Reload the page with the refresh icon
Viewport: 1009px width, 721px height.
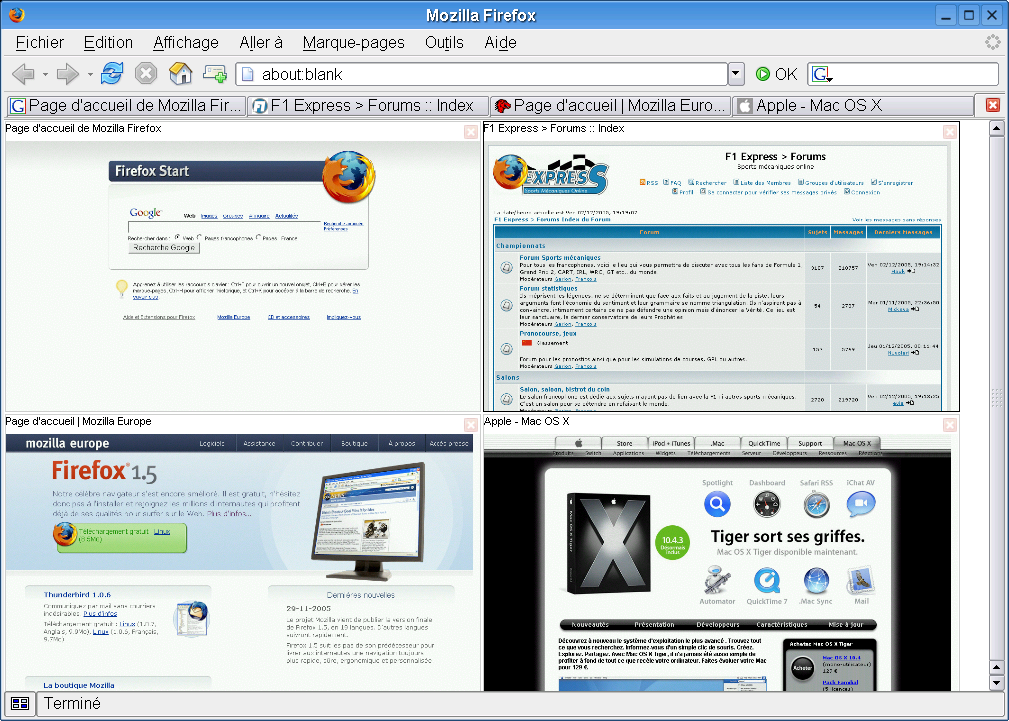111,73
